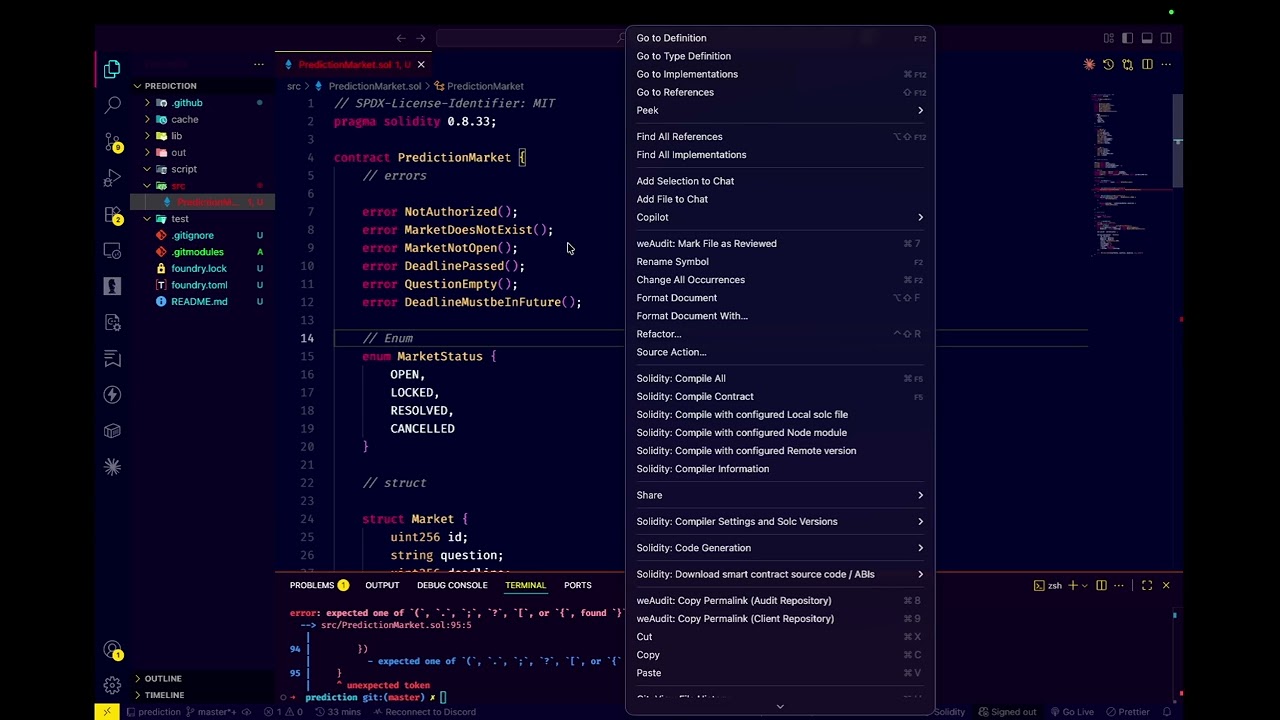Open the file timeline history icon in editor toolbar
Image resolution: width=1280 pixels, height=720 pixels.
[1108, 64]
